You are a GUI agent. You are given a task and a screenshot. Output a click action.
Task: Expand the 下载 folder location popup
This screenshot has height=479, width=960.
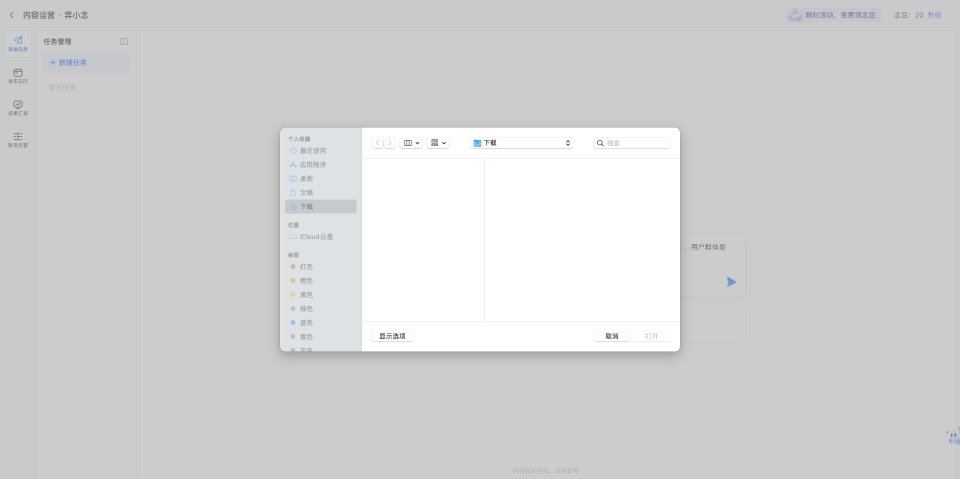coord(522,143)
